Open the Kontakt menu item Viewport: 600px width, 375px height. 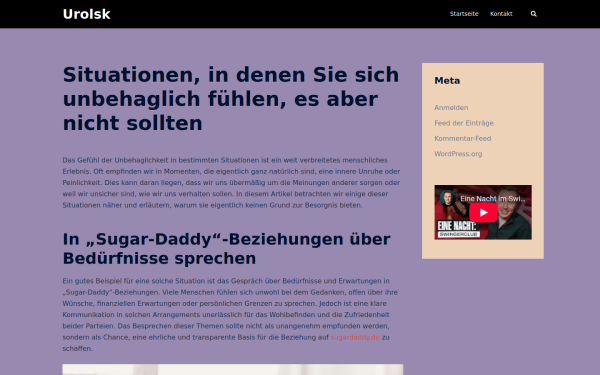point(501,14)
